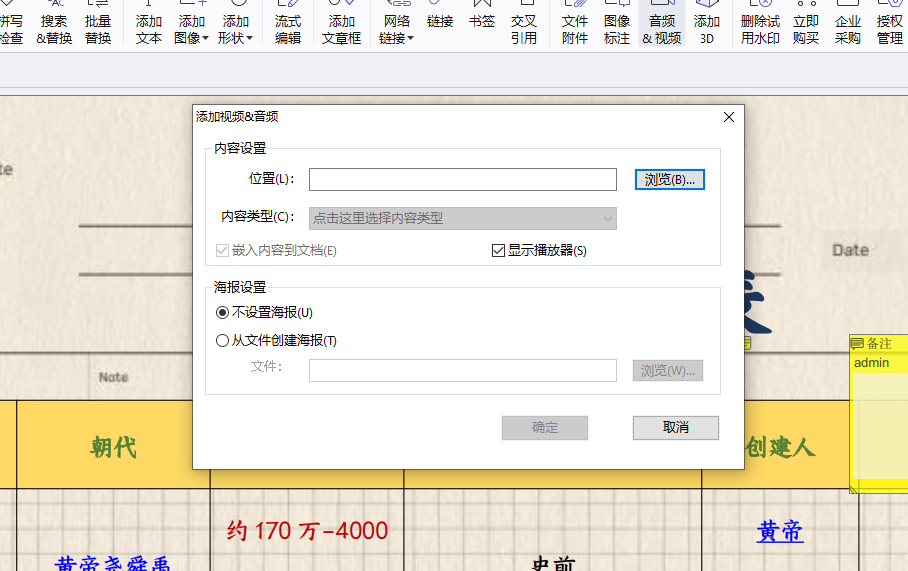Open the 网络链接 dropdown
This screenshot has height=571, width=908.
410,39
